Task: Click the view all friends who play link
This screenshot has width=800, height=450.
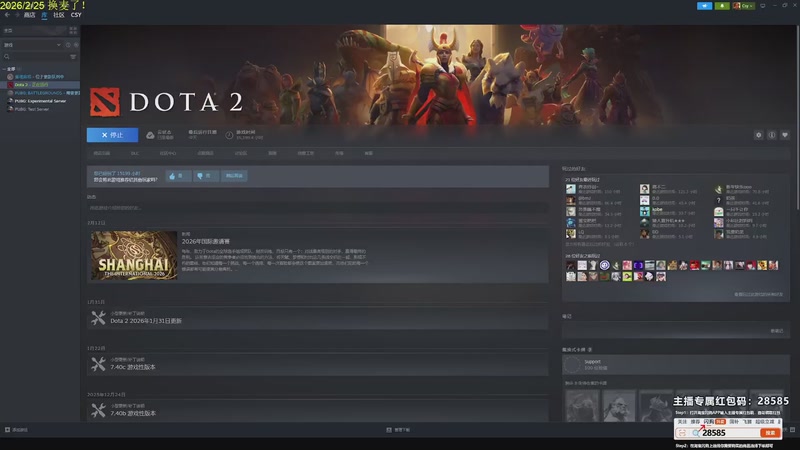Action: click(759, 294)
